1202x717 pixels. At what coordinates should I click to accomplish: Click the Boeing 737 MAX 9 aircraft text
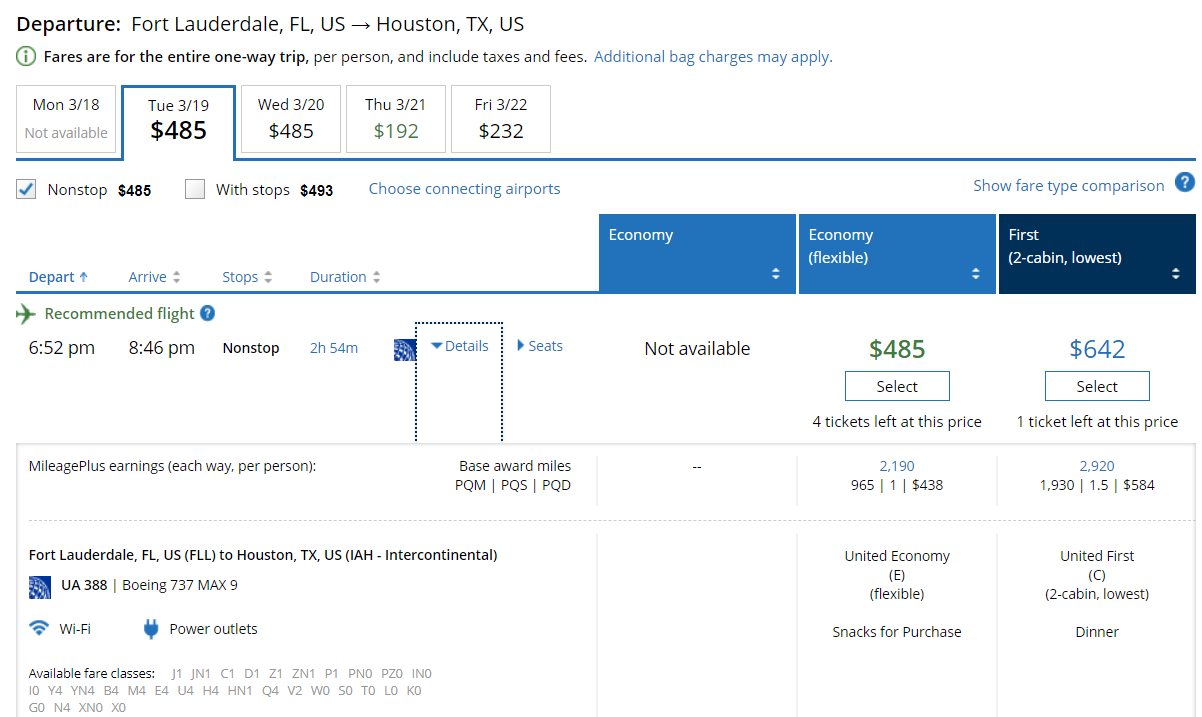[180, 585]
